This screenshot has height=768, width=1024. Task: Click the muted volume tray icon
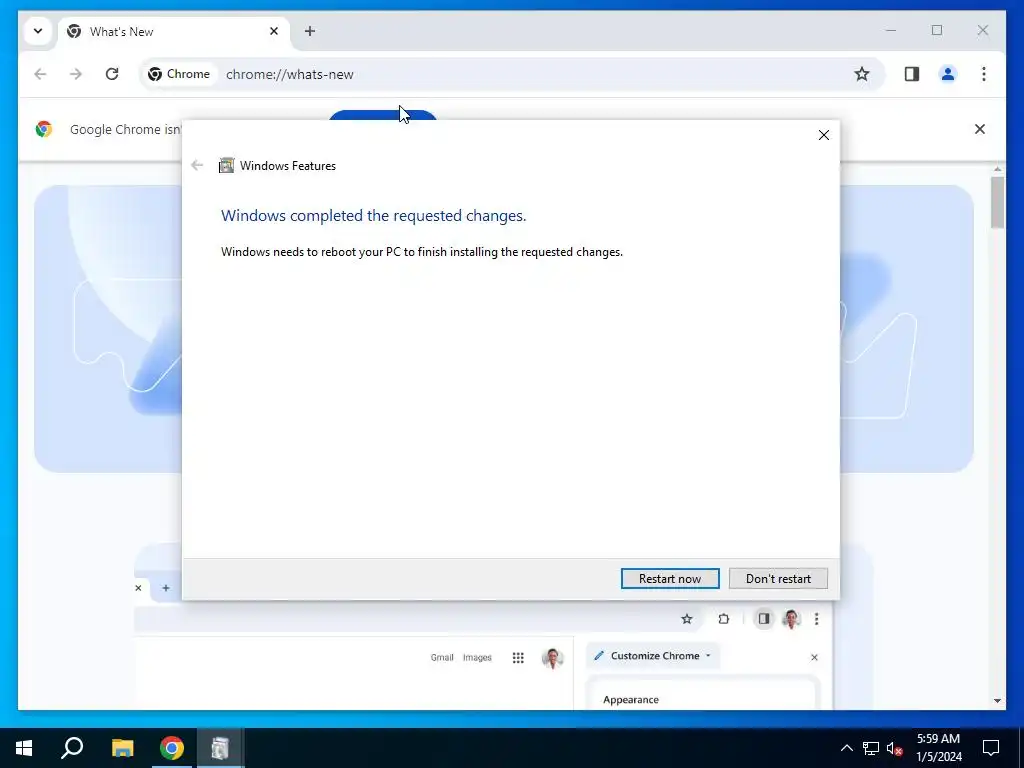coord(895,748)
